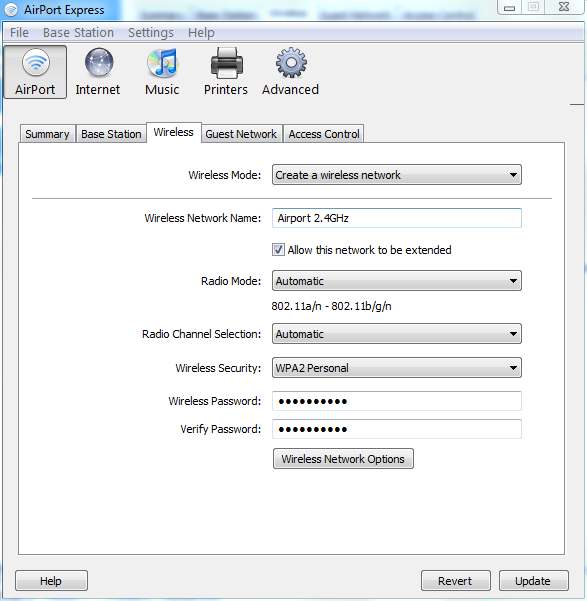Focus the Verify Password field
The image size is (587, 601).
[397, 429]
